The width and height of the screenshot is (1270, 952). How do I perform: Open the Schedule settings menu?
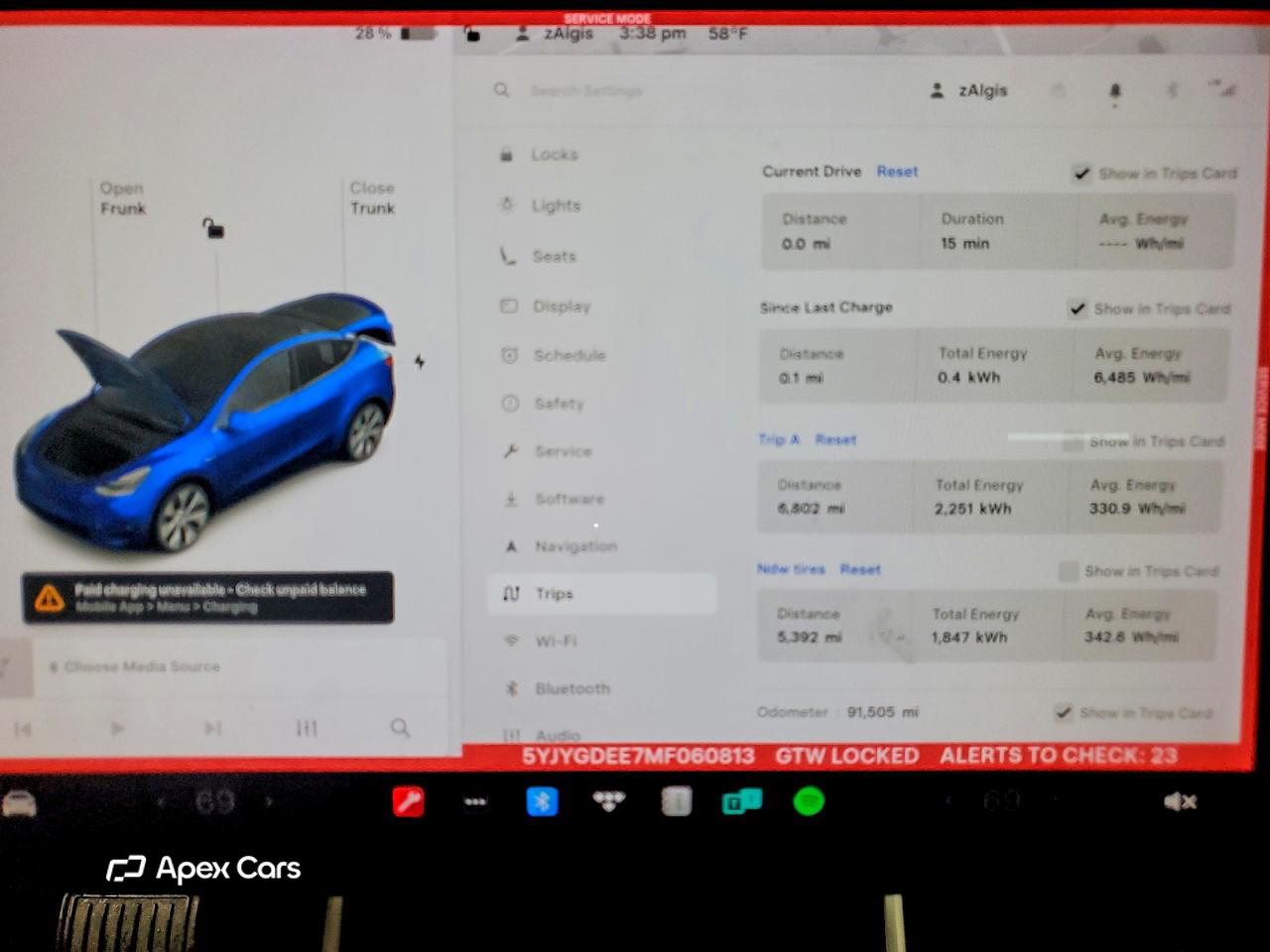pyautogui.click(x=569, y=355)
